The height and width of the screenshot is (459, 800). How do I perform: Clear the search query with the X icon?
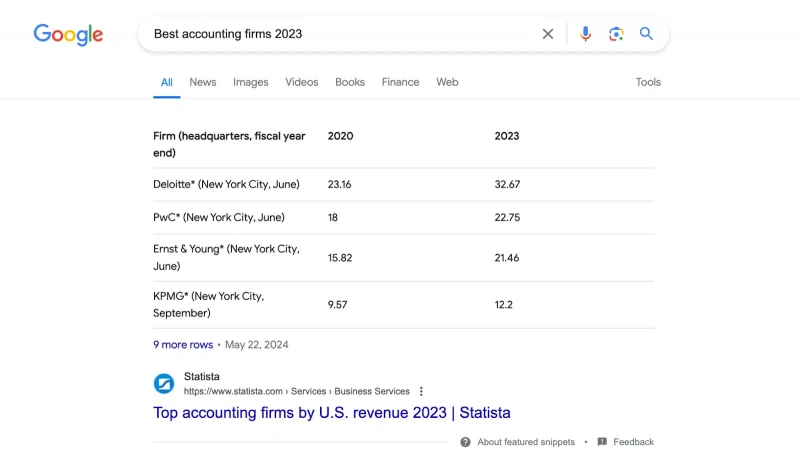(x=548, y=34)
